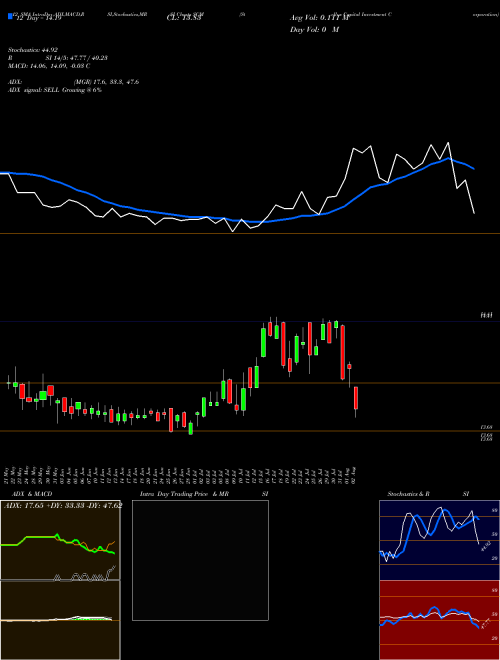Click 'Avg Vol: 0.111 M' text

[x=319, y=18]
